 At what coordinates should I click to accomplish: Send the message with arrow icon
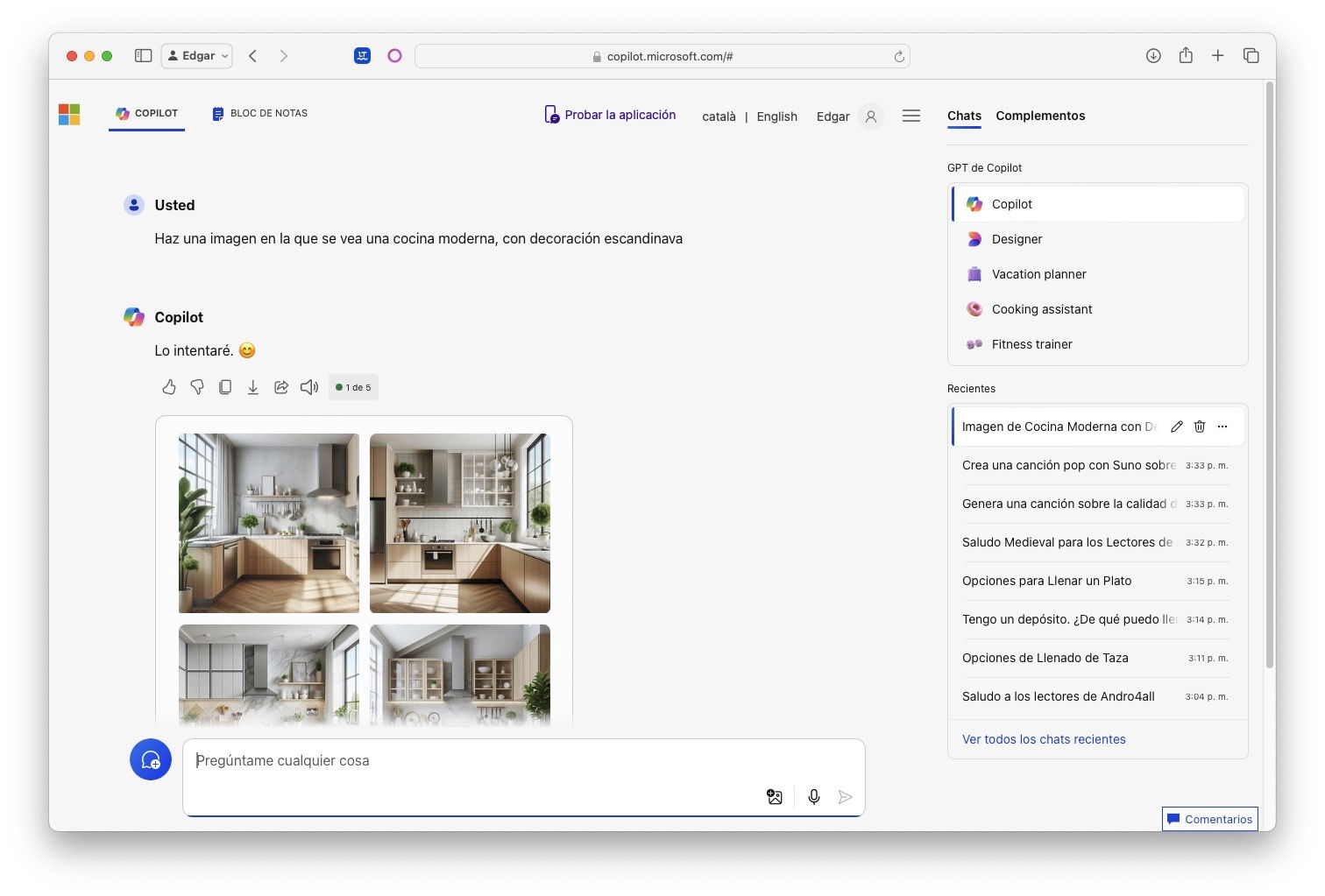pyautogui.click(x=845, y=797)
